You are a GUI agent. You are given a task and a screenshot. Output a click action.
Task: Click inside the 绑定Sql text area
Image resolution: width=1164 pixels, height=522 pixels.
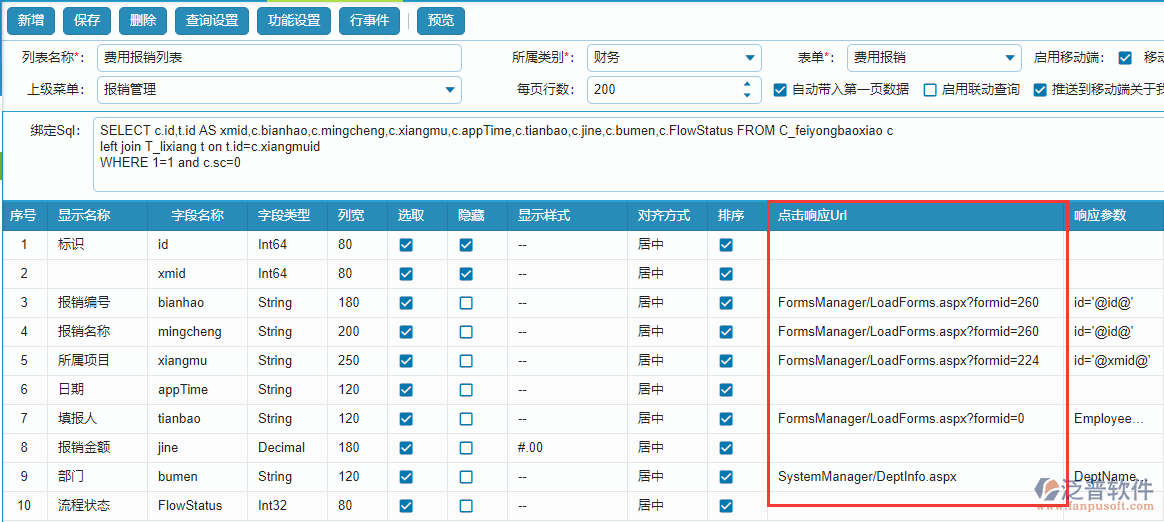click(628, 154)
